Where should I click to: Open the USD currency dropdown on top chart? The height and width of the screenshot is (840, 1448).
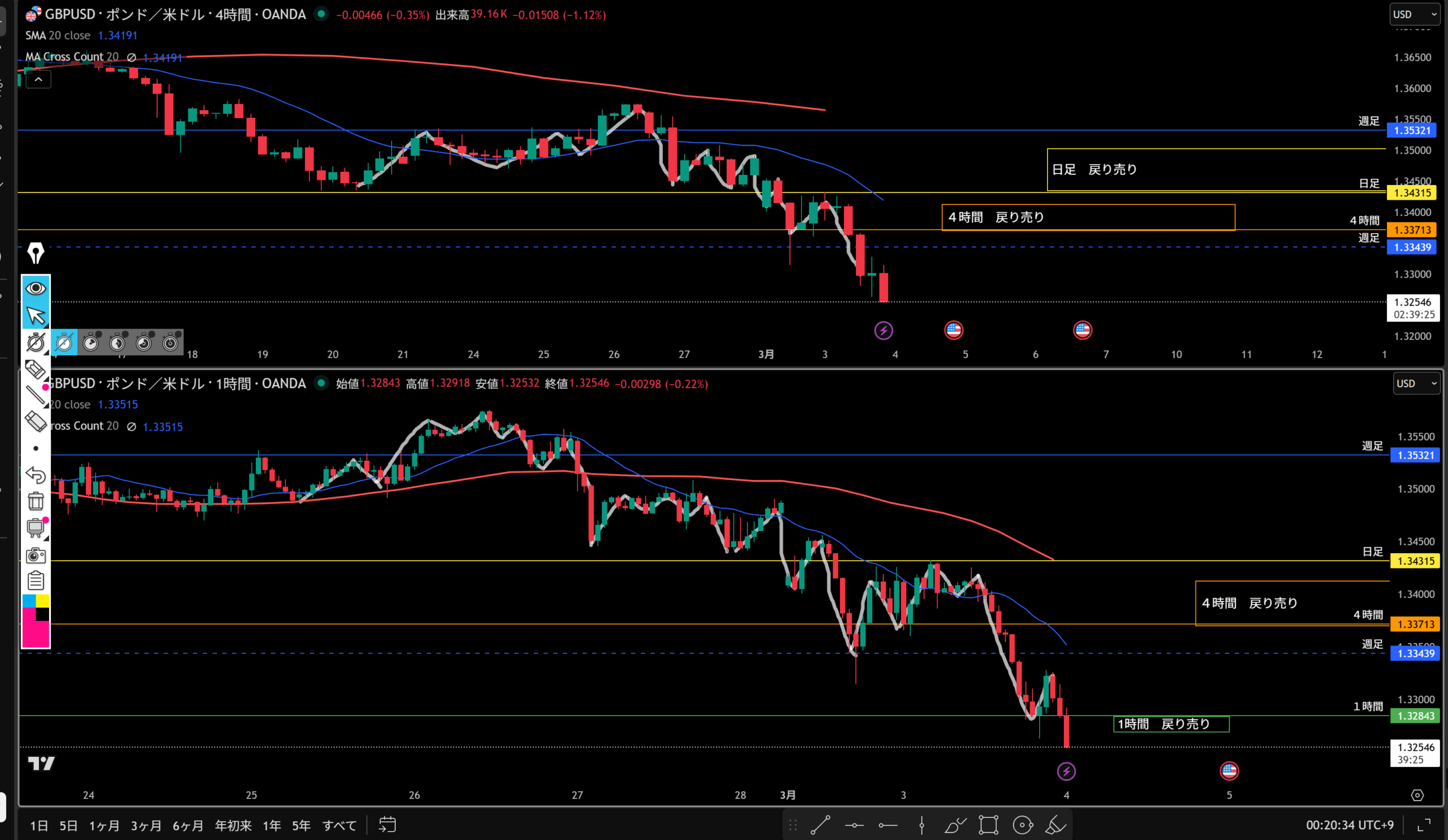pos(1414,14)
